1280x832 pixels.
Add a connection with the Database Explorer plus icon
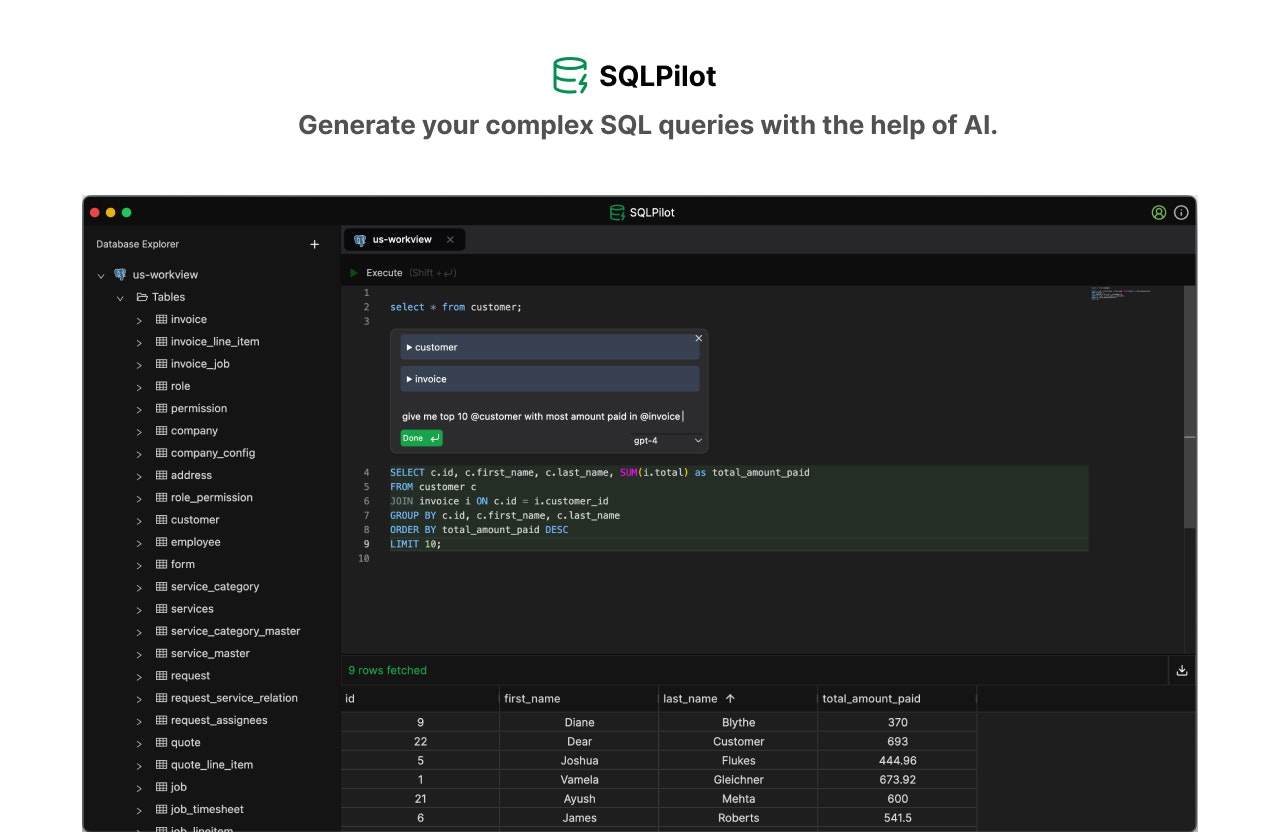click(314, 243)
